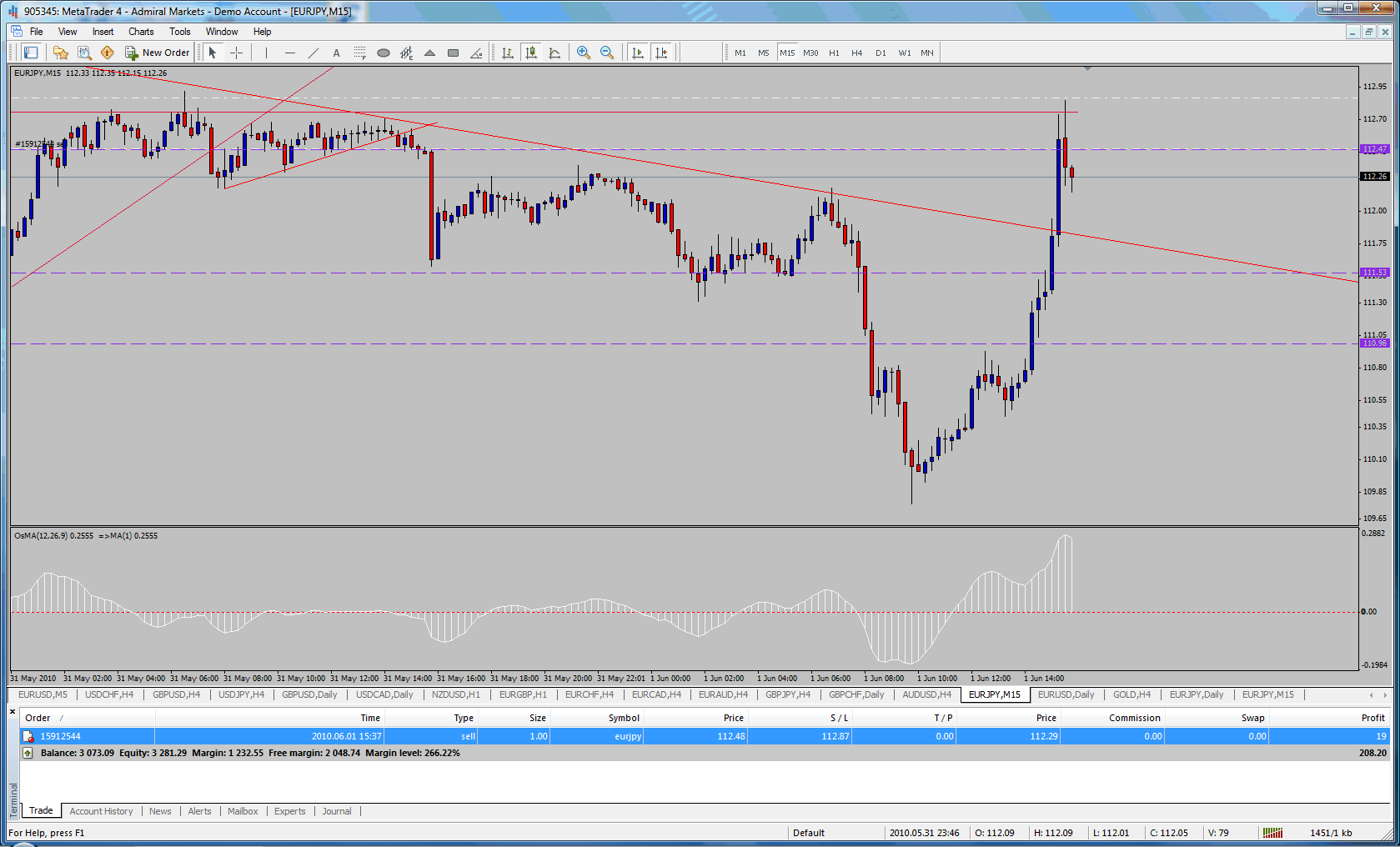Switch to EURJPY,Daily chart tab
Screen dimensions: 1400x847
[1197, 694]
